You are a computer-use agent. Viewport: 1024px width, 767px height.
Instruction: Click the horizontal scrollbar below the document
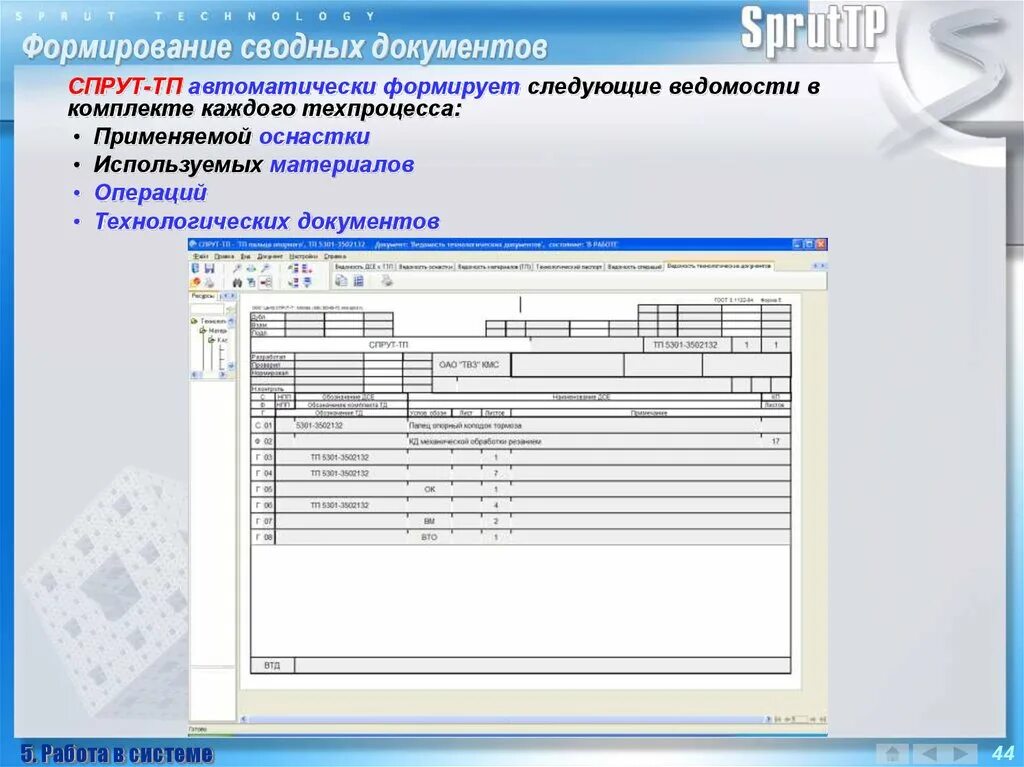point(506,719)
